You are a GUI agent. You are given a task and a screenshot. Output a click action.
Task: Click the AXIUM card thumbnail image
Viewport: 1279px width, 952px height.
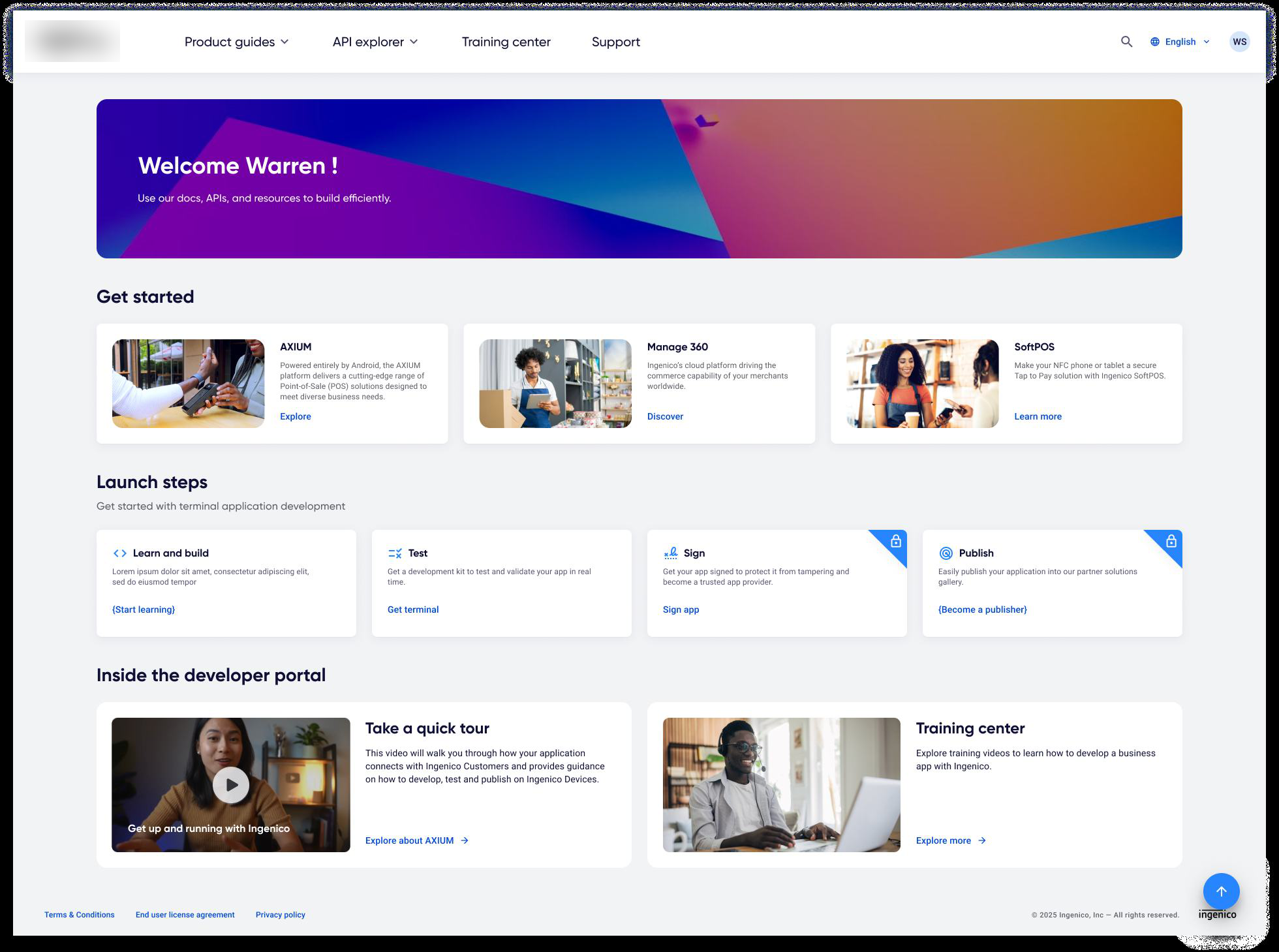tap(188, 384)
